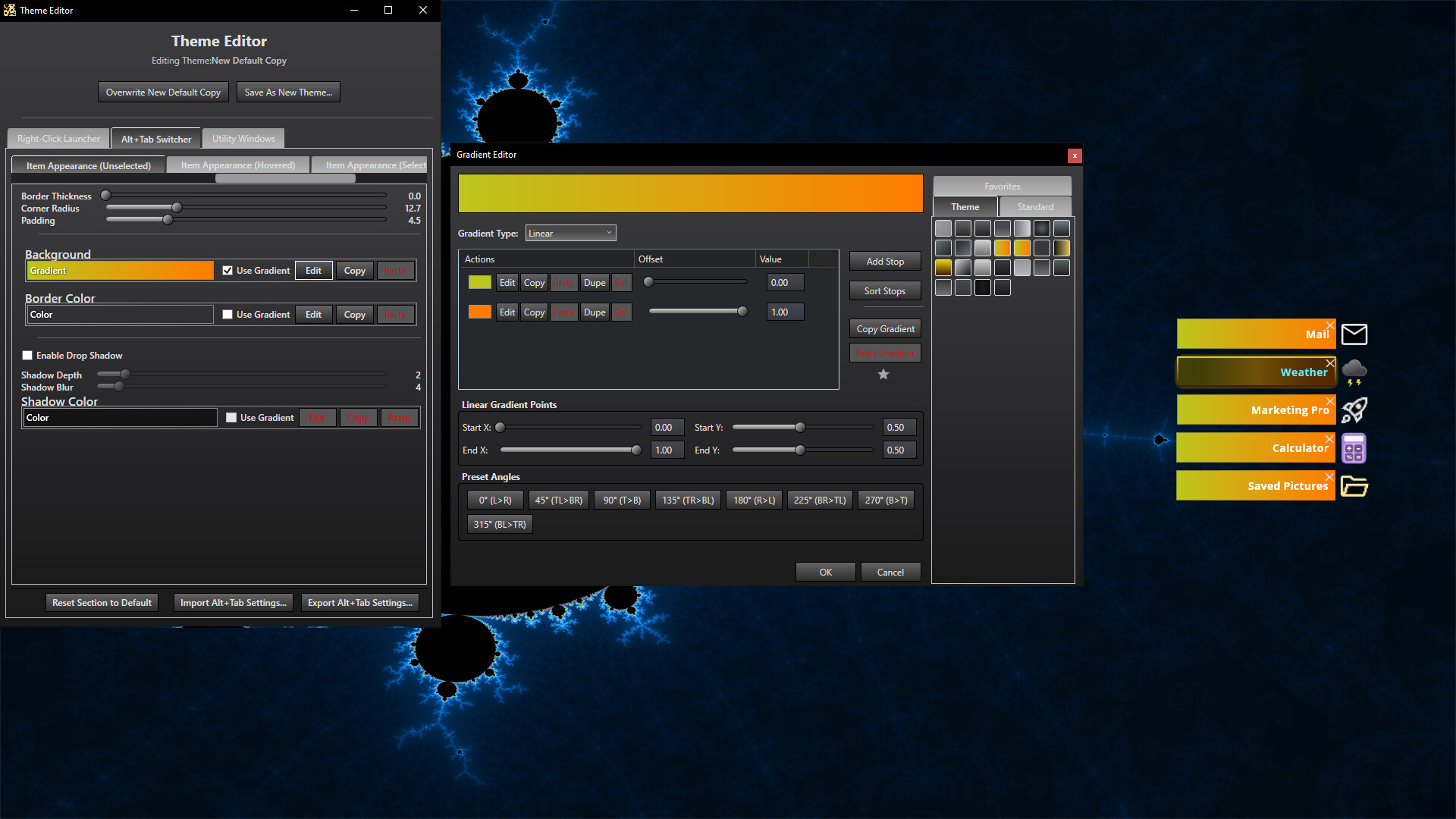The width and height of the screenshot is (1456, 819).
Task: Select the Item Appearance (Hovered) tab
Action: 237,165
